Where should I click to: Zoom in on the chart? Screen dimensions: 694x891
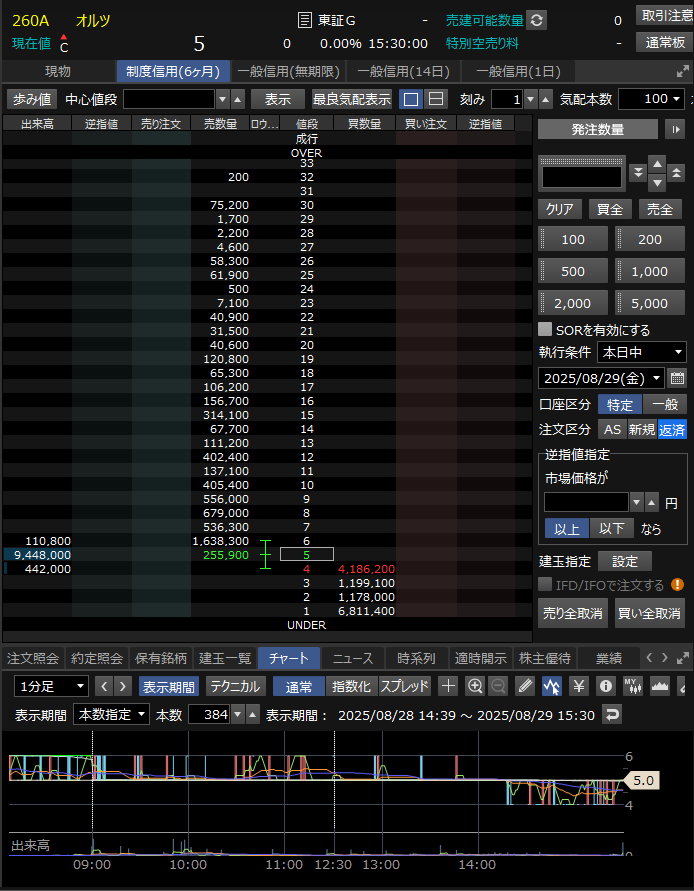(x=475, y=686)
